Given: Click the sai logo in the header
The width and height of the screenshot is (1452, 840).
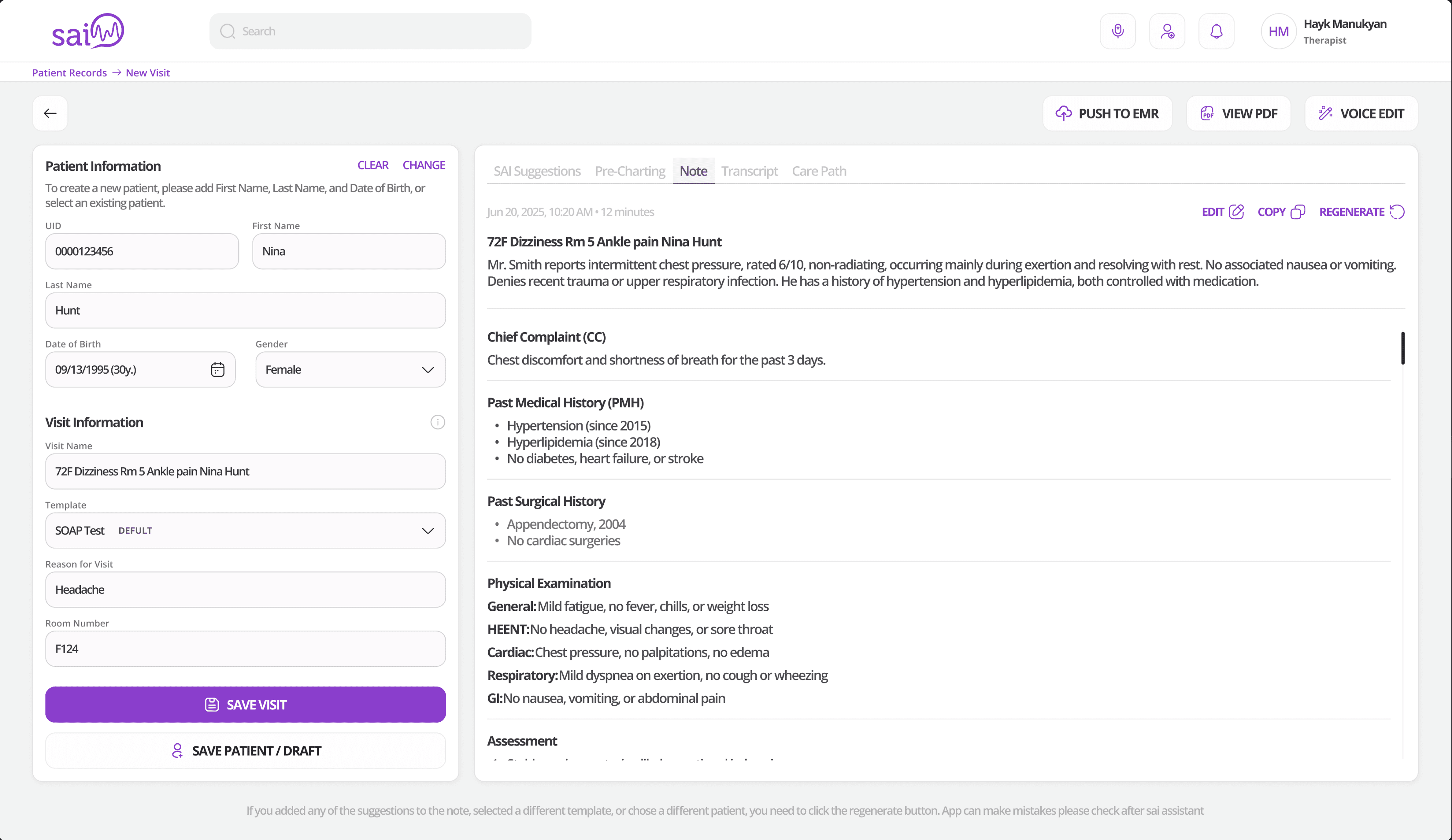Looking at the screenshot, I should pyautogui.click(x=88, y=31).
